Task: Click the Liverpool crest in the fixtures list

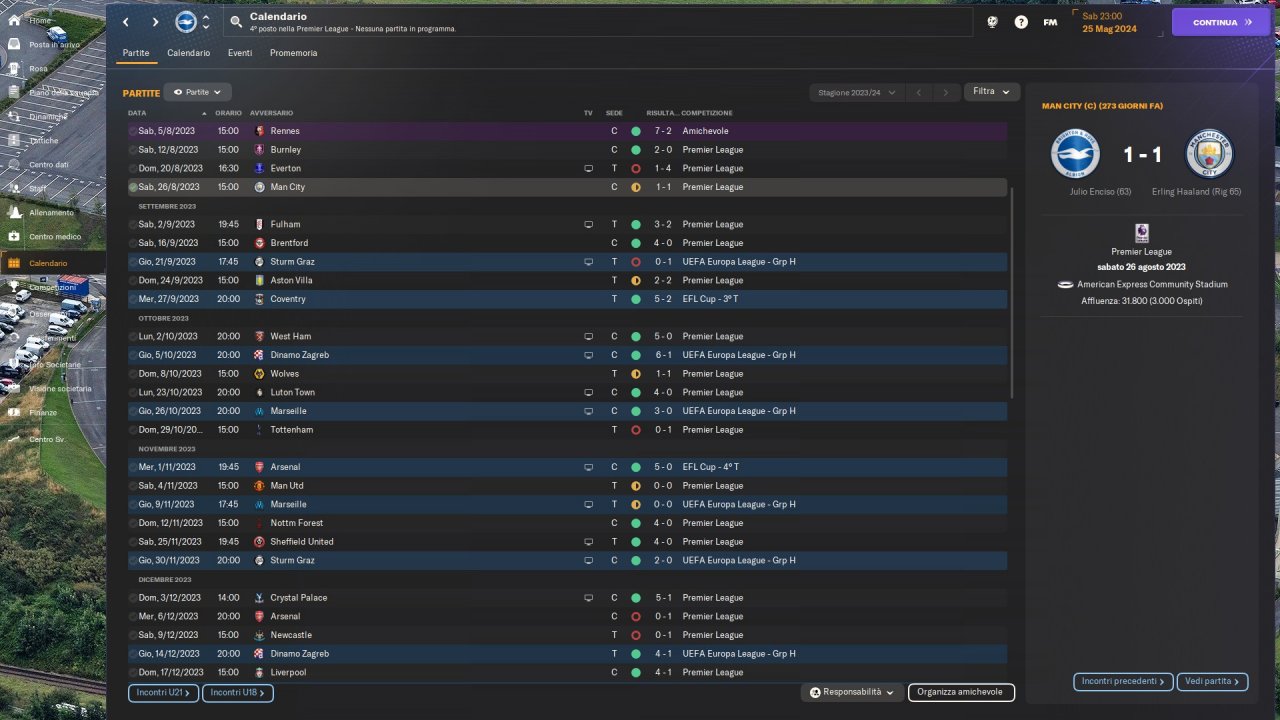Action: [260, 672]
